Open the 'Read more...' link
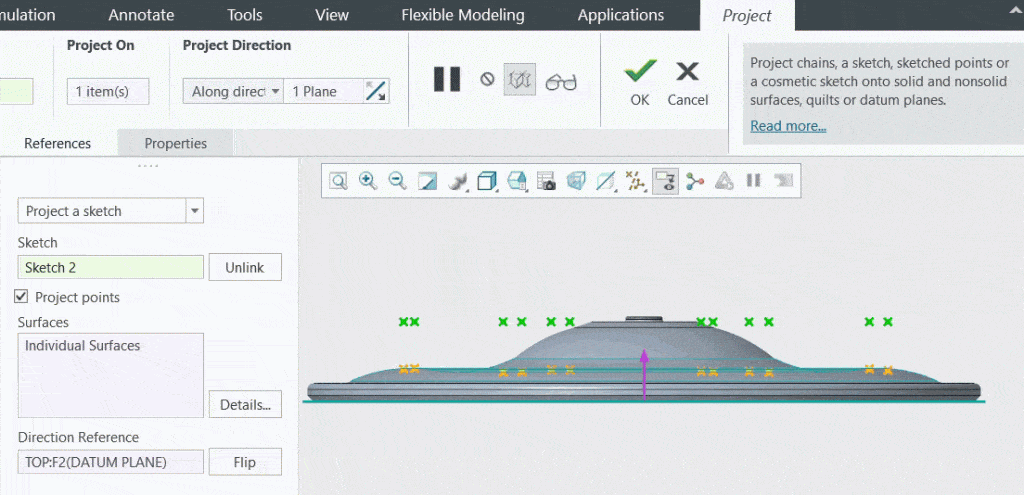Viewport: 1024px width, 495px height. tap(788, 126)
